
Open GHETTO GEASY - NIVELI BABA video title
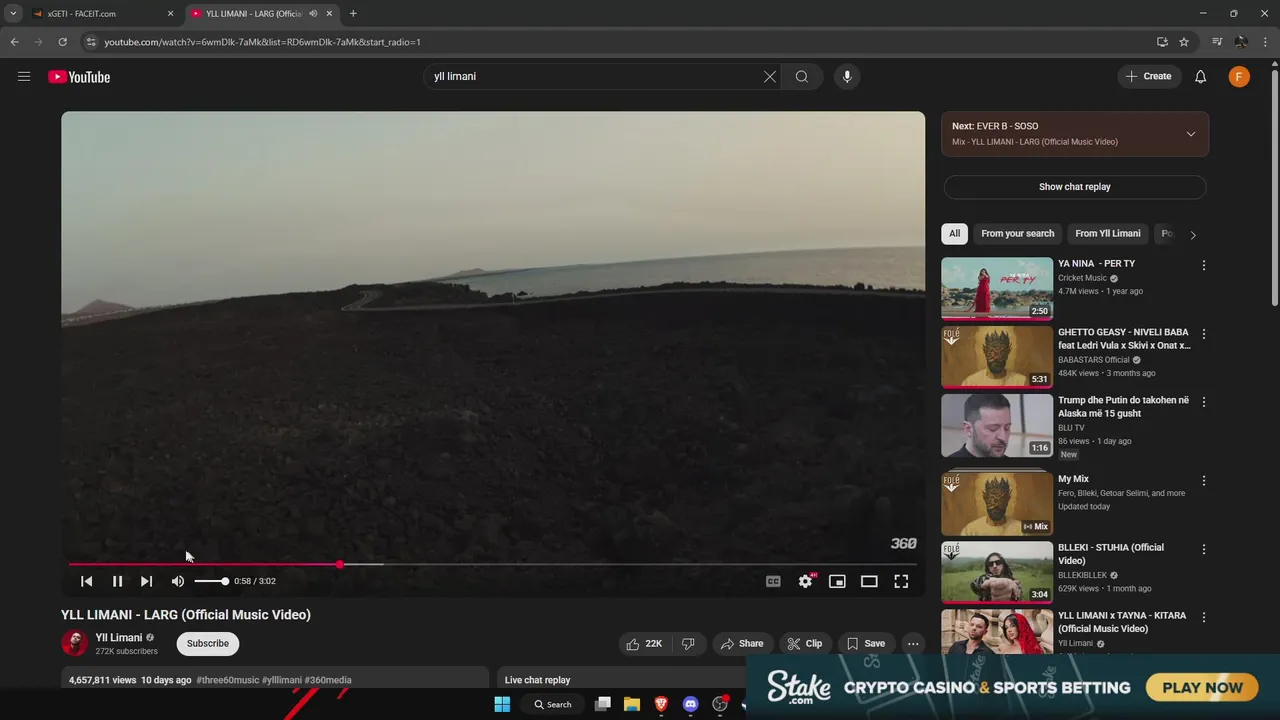(1124, 339)
